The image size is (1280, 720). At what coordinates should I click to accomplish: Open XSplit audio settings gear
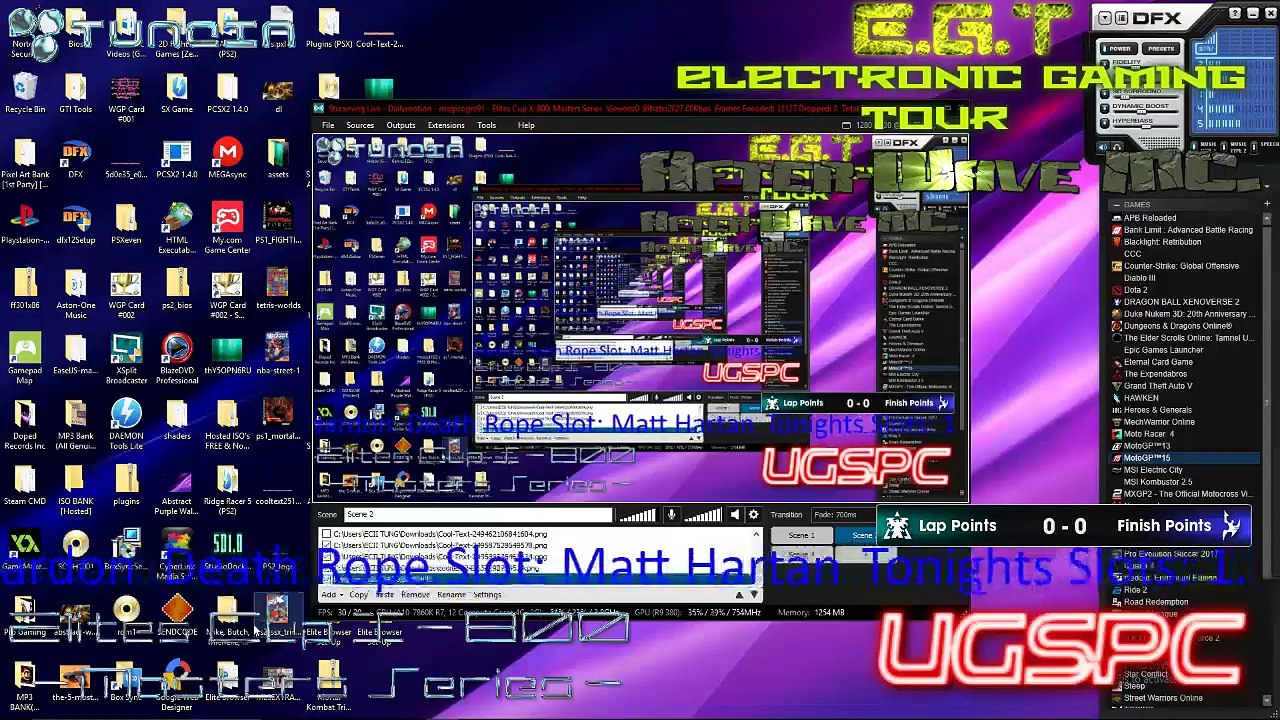[x=754, y=515]
